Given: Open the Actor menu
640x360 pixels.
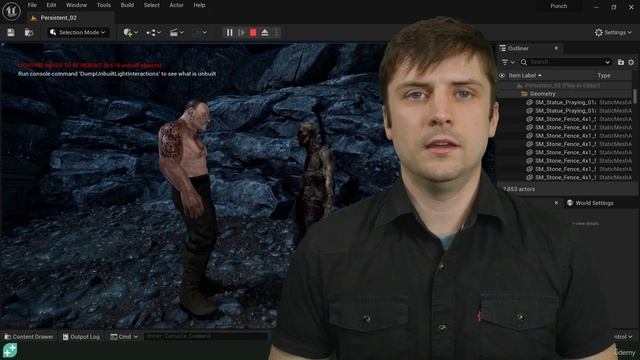Looking at the screenshot, I should (176, 5).
